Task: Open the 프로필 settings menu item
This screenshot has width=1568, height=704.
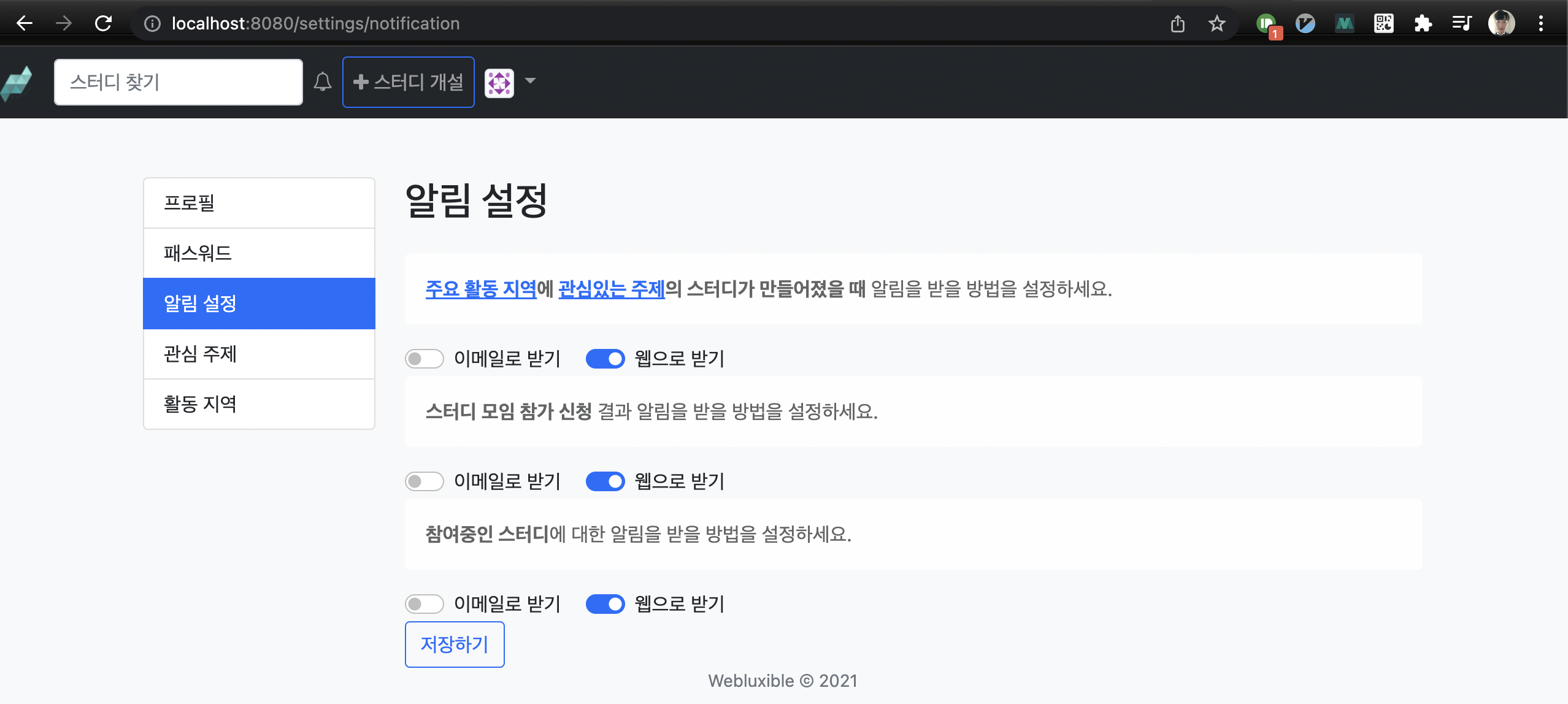Action: (259, 203)
